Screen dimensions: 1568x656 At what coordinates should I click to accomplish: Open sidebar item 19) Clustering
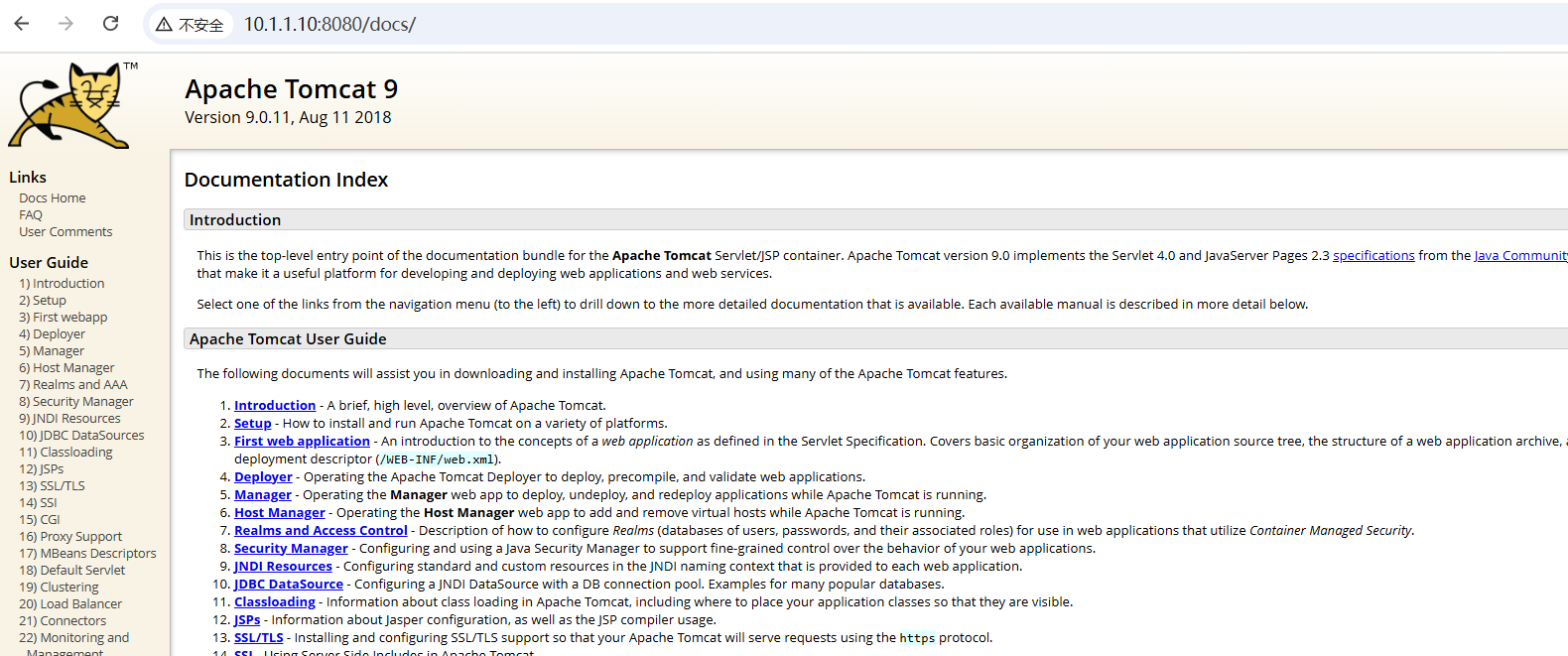[x=59, y=588]
